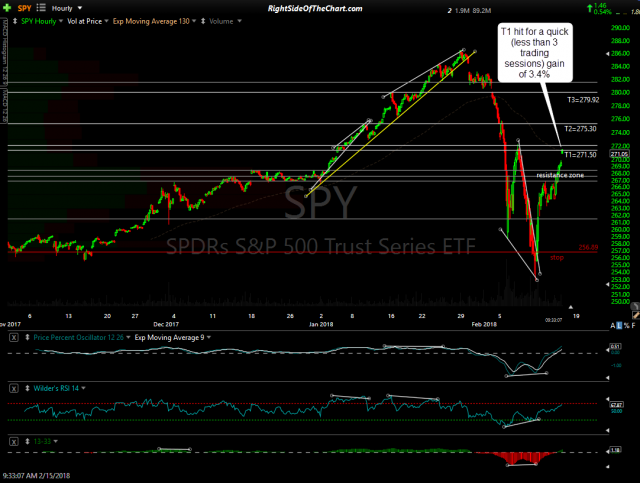
Task: Close the Price Percent Oscillator panel
Action: [14, 338]
